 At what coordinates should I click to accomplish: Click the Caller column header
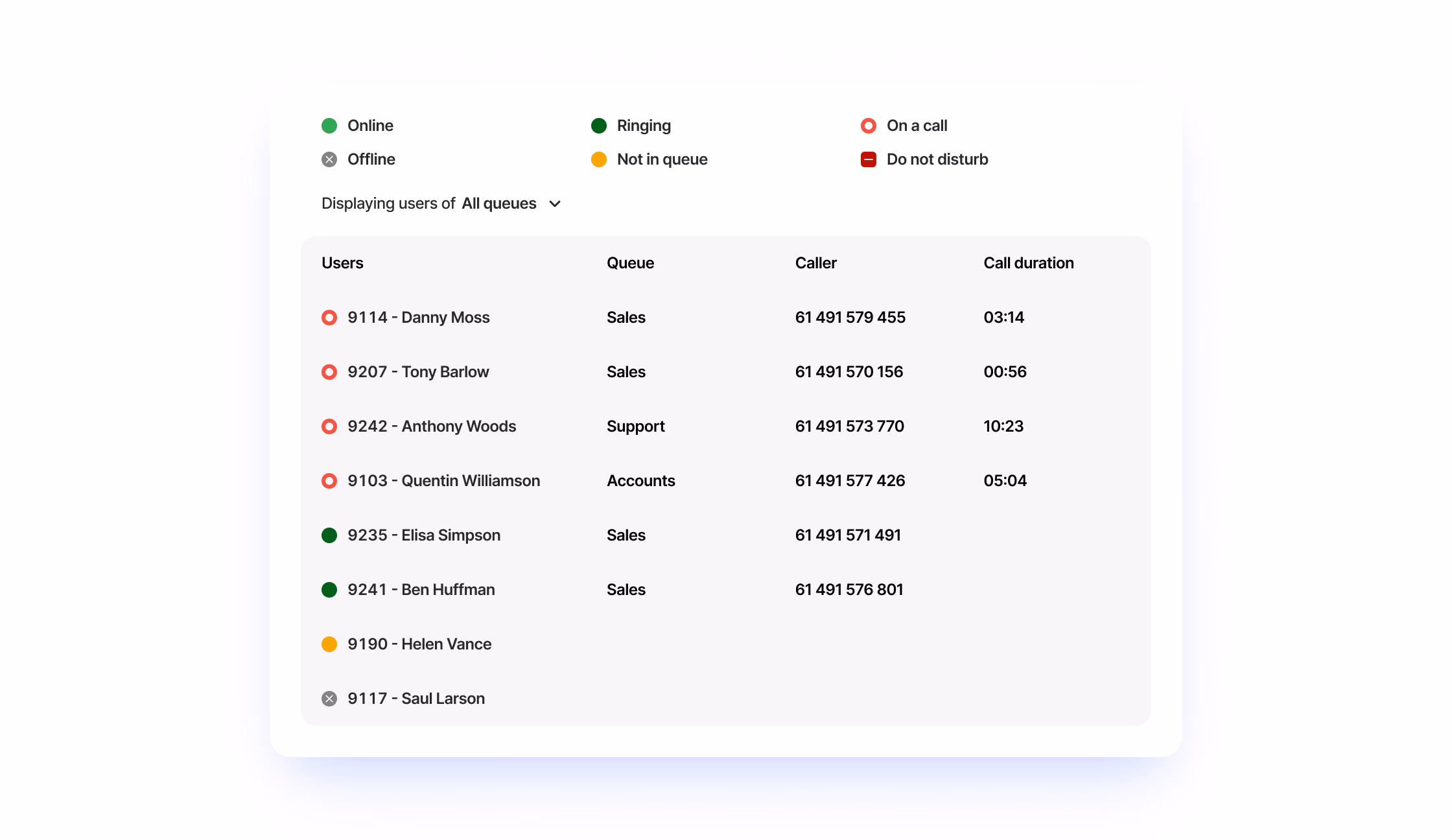point(815,263)
